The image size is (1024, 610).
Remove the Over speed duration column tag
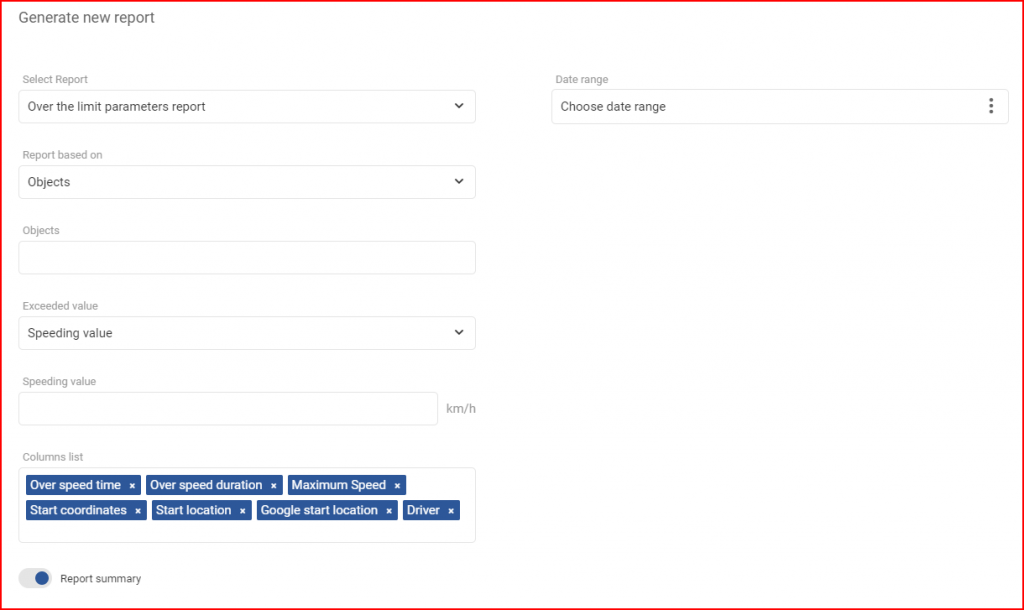(274, 485)
